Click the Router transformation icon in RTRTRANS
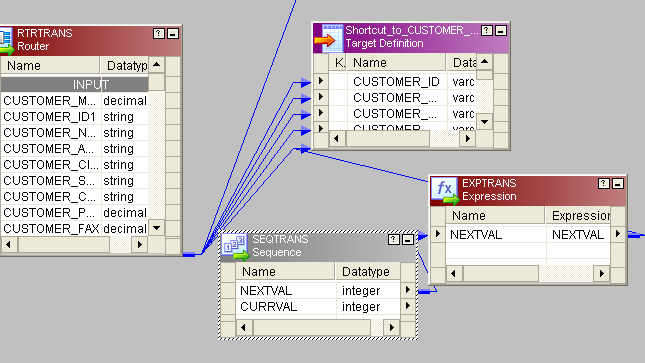 (x=7, y=40)
